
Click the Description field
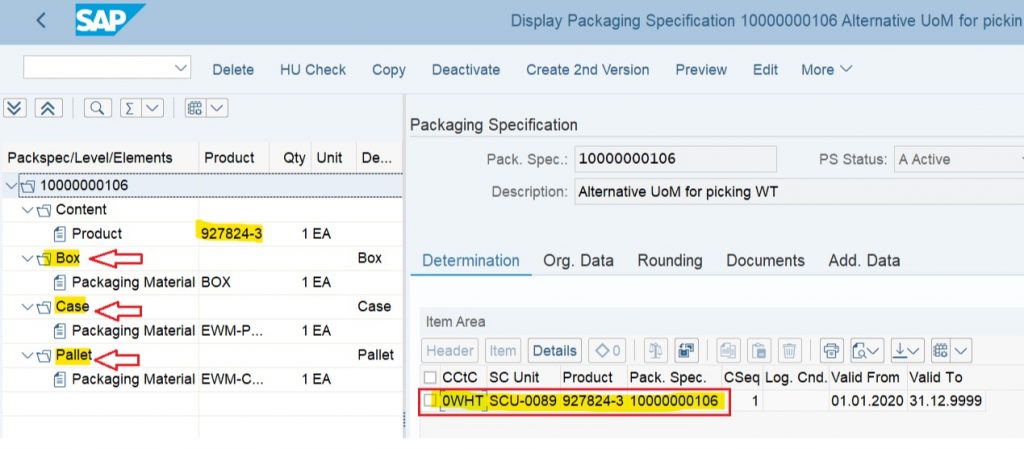tap(799, 193)
